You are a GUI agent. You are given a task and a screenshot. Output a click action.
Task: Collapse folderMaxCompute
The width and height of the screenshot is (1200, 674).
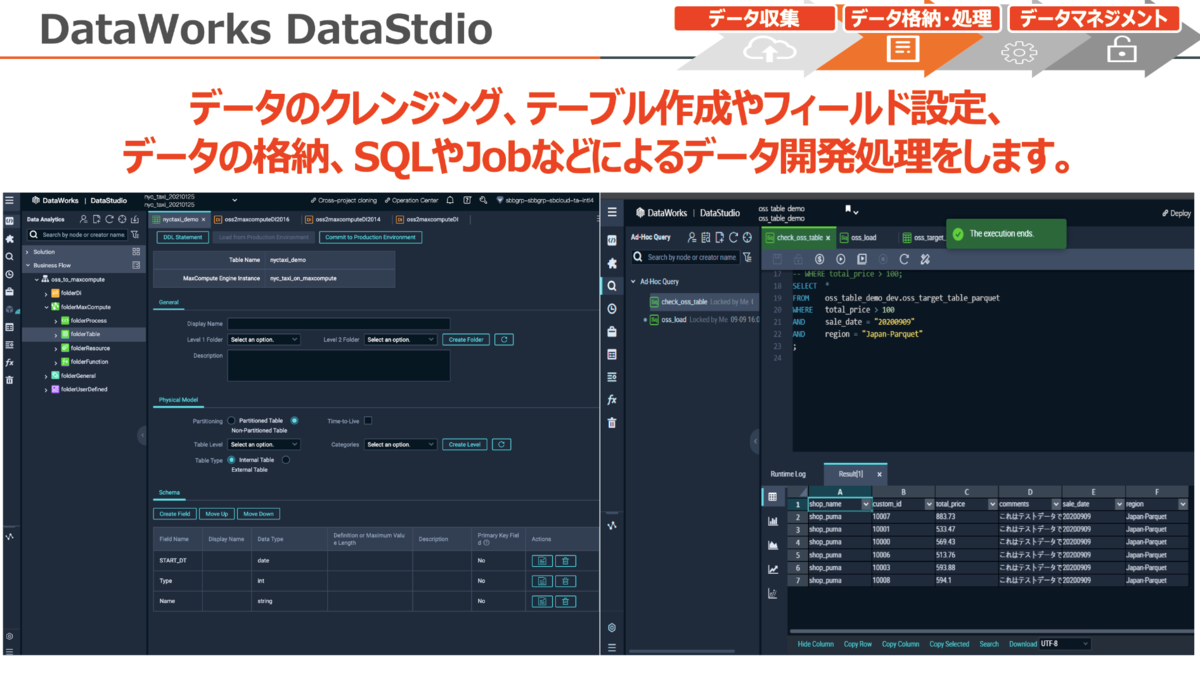click(x=45, y=307)
